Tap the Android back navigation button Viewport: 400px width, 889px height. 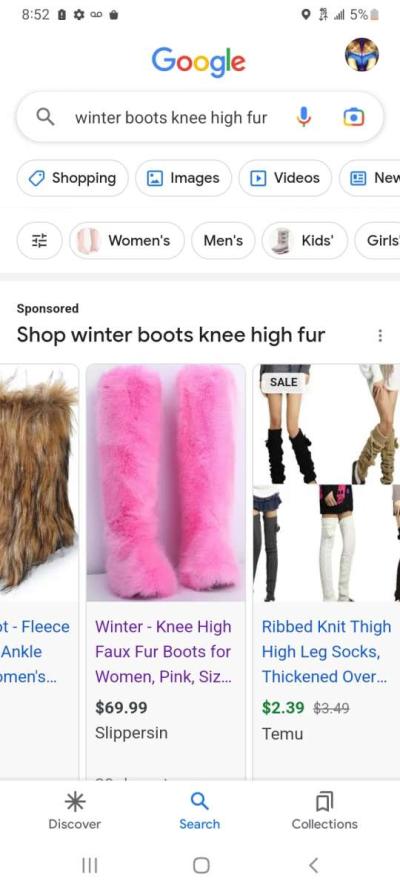[x=313, y=865]
